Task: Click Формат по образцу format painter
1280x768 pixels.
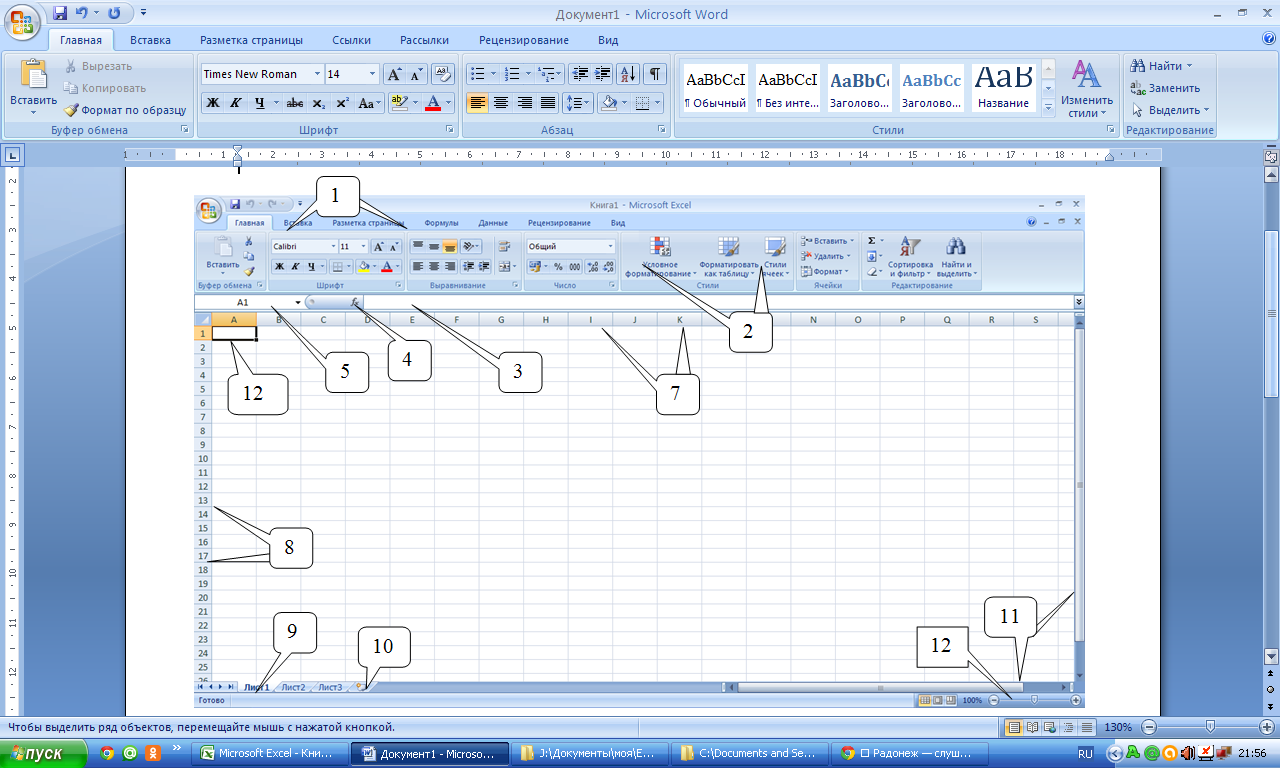Action: click(125, 110)
